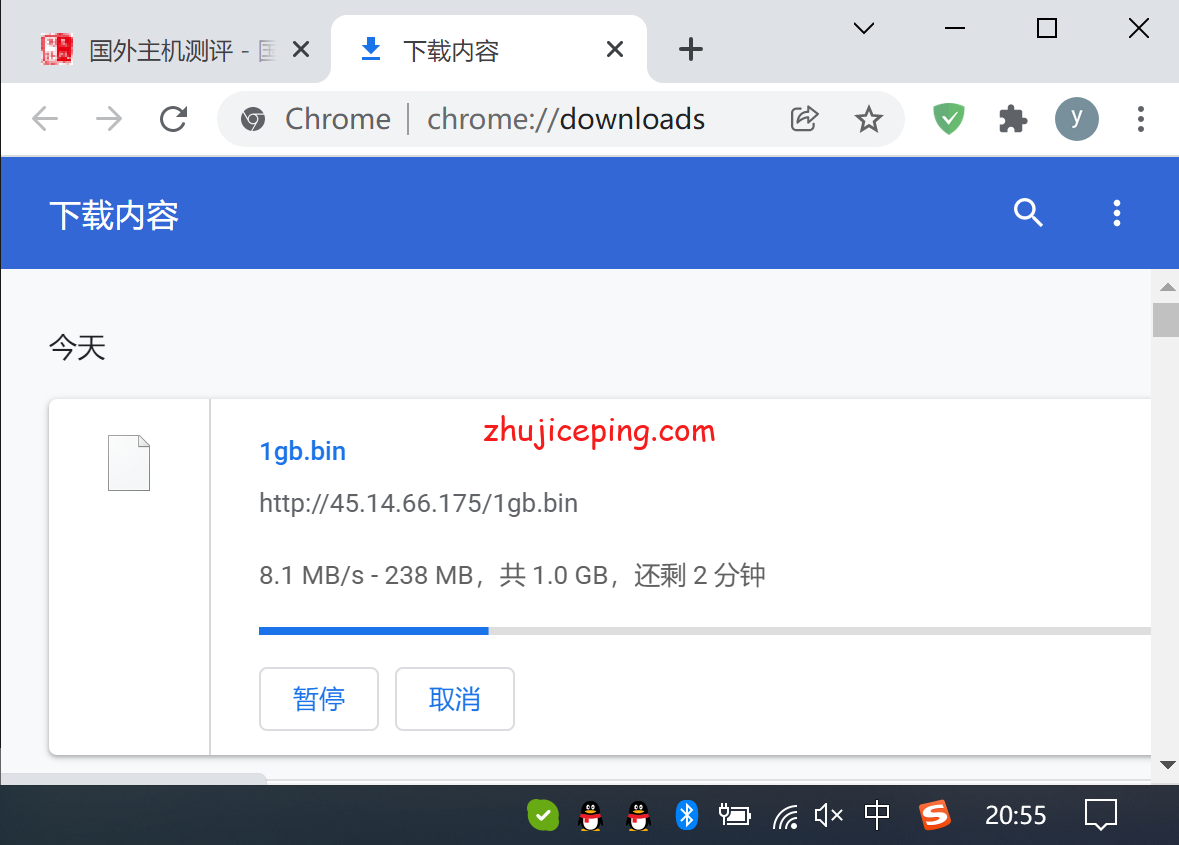Click the URL http://45.14.66.175/1gb.bin

(418, 503)
